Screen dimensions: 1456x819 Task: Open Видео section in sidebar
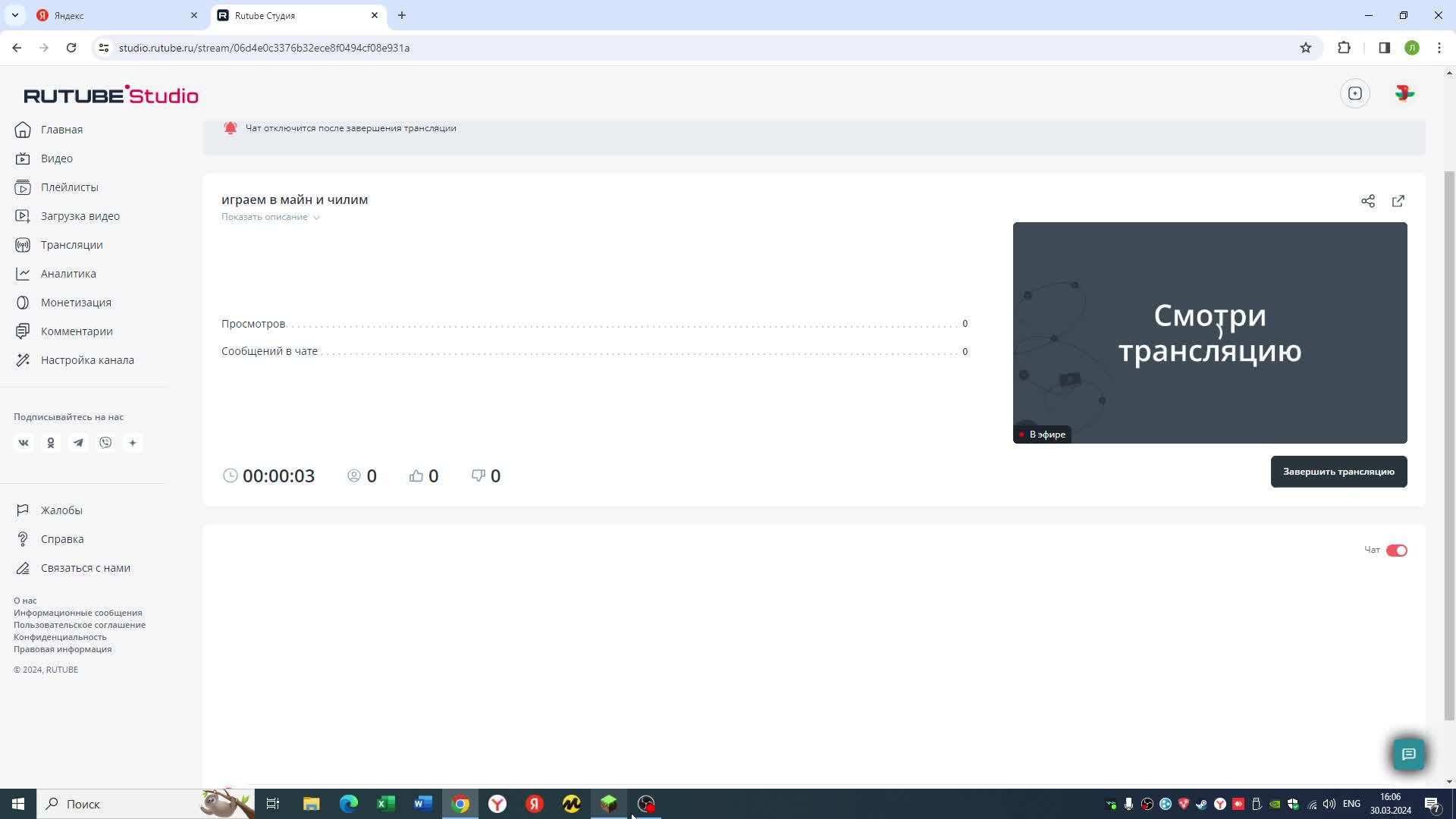point(57,158)
